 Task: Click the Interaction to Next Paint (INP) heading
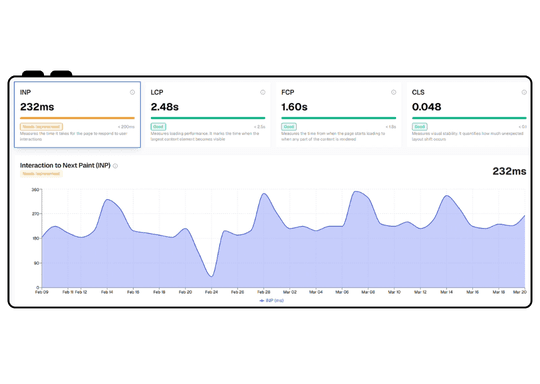click(65, 166)
